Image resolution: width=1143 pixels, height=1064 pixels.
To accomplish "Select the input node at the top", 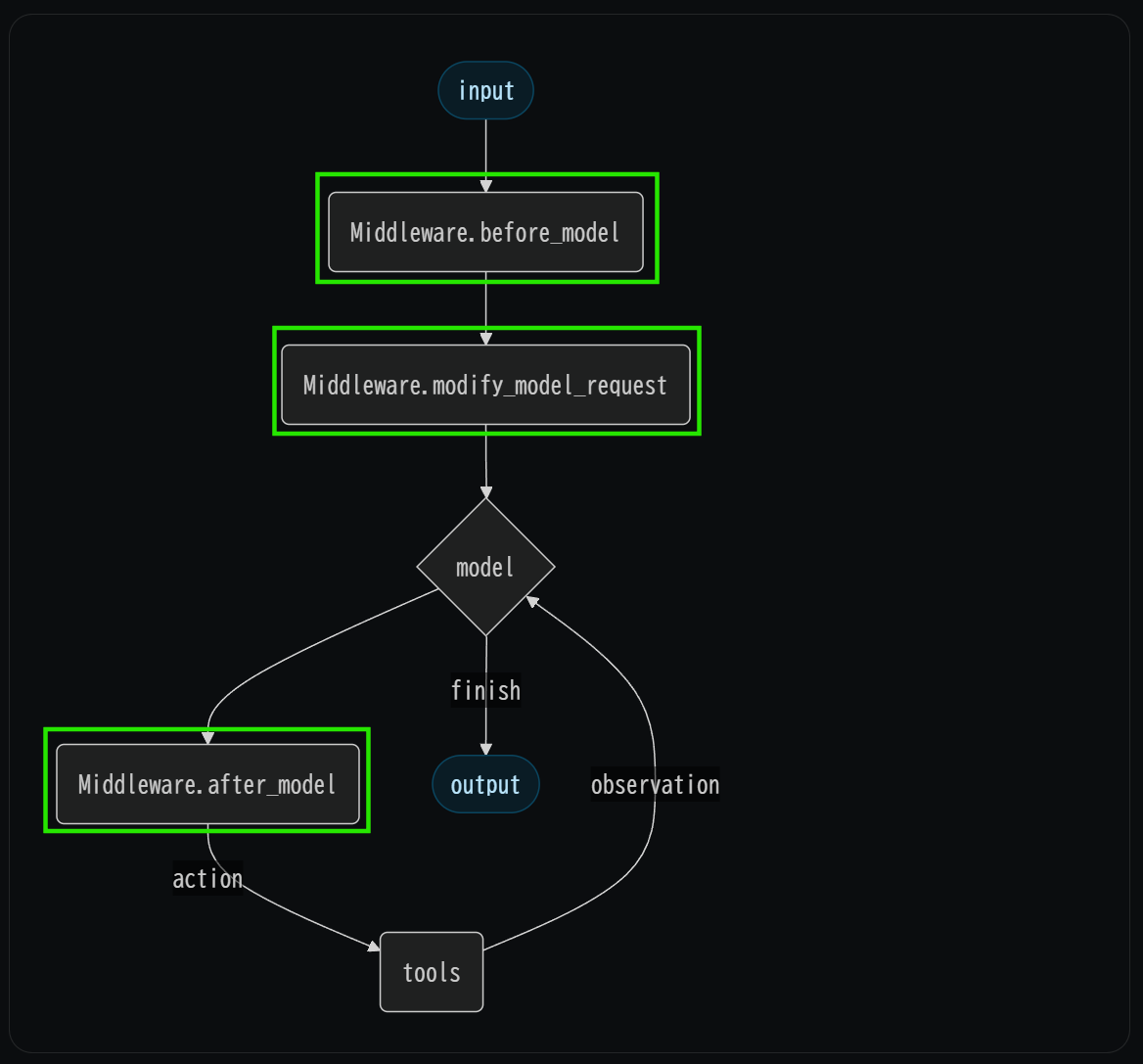I will point(485,90).
